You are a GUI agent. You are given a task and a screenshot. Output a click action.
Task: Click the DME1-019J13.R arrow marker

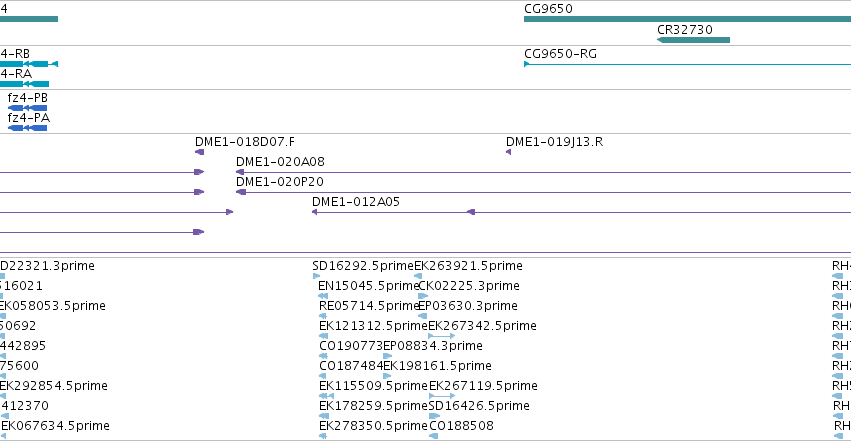509,152
